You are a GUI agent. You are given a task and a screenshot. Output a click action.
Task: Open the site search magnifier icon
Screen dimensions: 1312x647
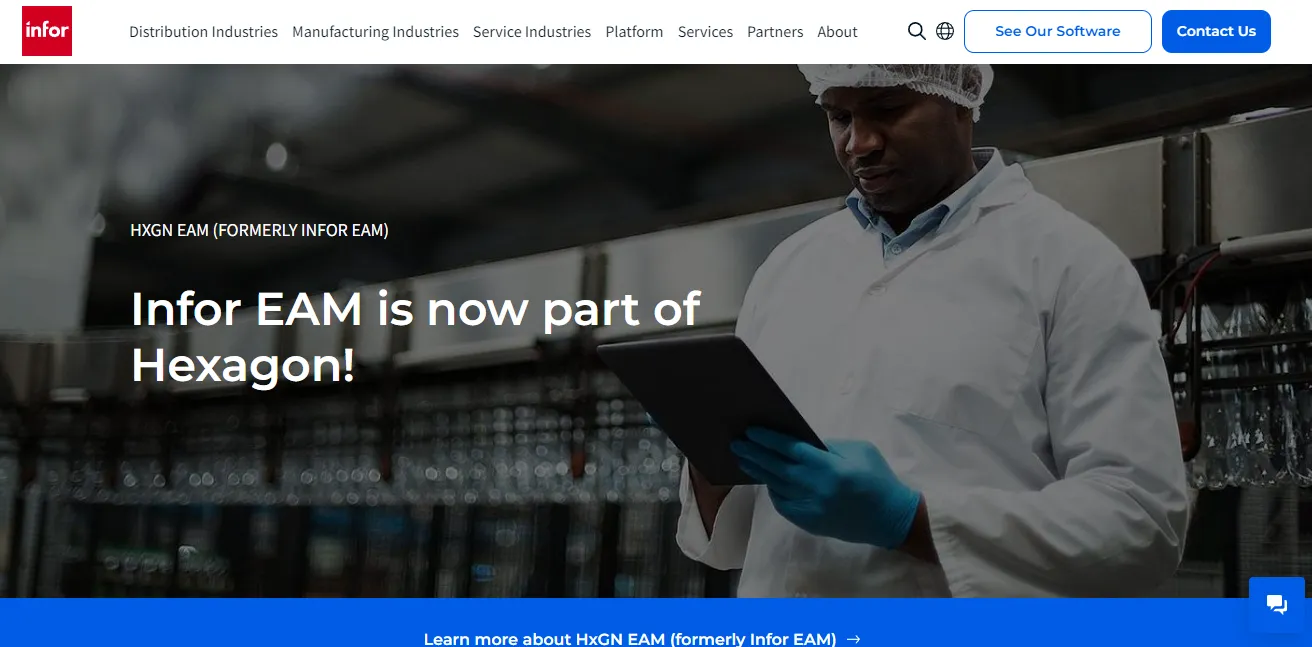[x=916, y=31]
